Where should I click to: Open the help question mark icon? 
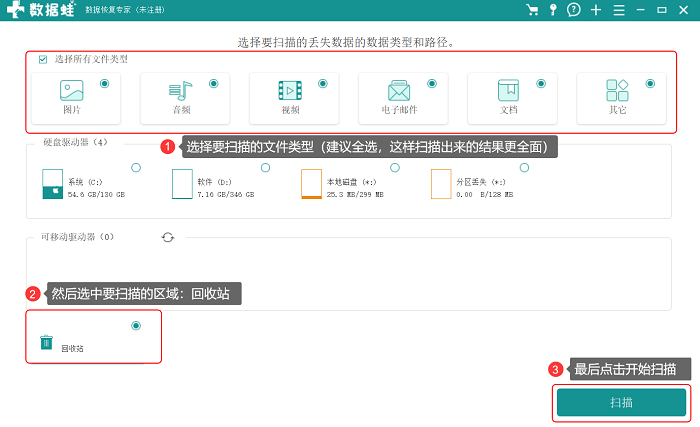574,9
